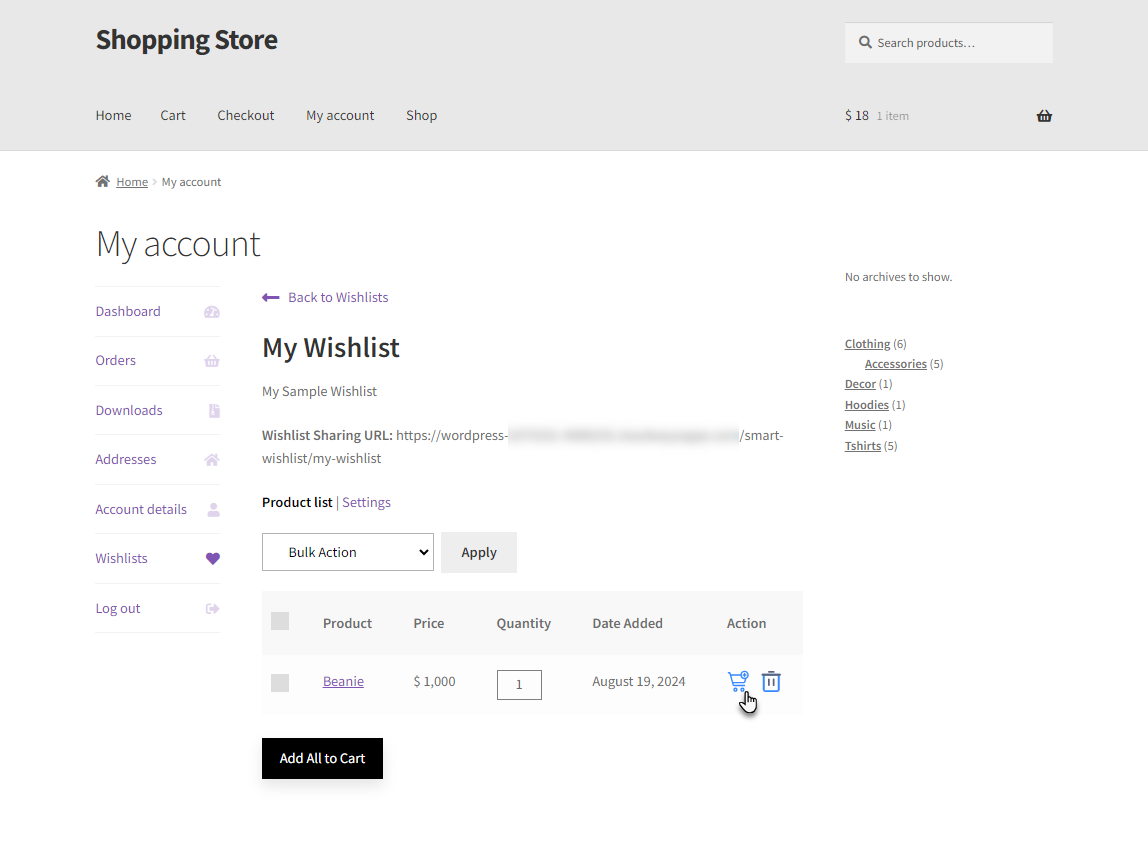Click the Wishlist Sharing URL text

click(x=523, y=447)
